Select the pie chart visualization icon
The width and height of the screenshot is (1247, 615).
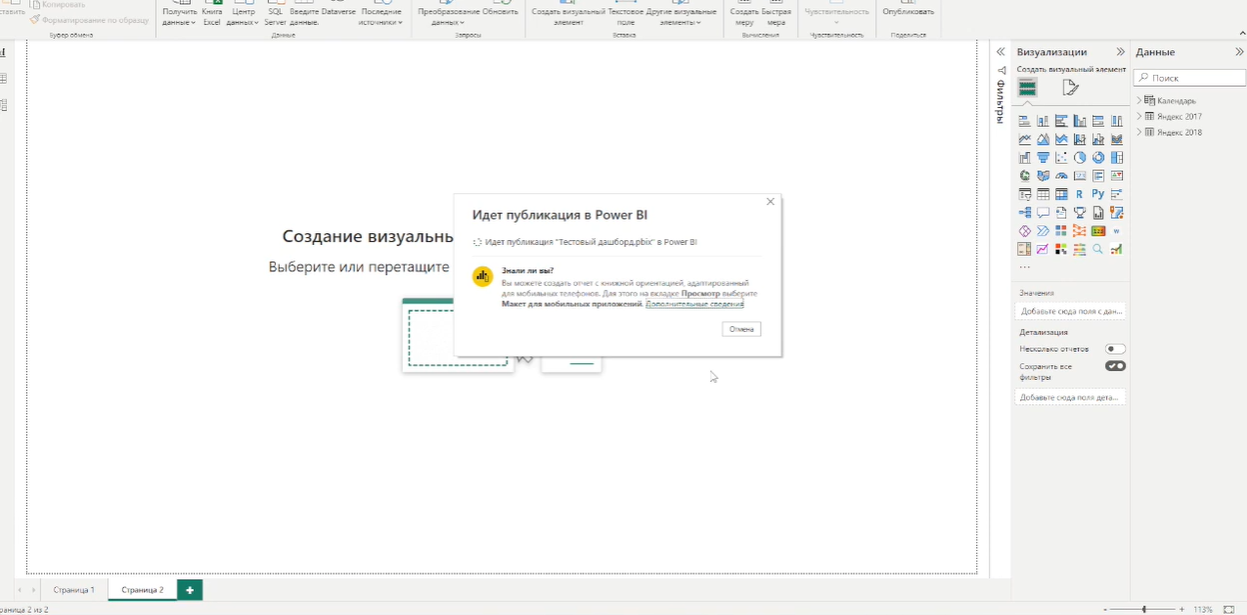tap(1079, 157)
